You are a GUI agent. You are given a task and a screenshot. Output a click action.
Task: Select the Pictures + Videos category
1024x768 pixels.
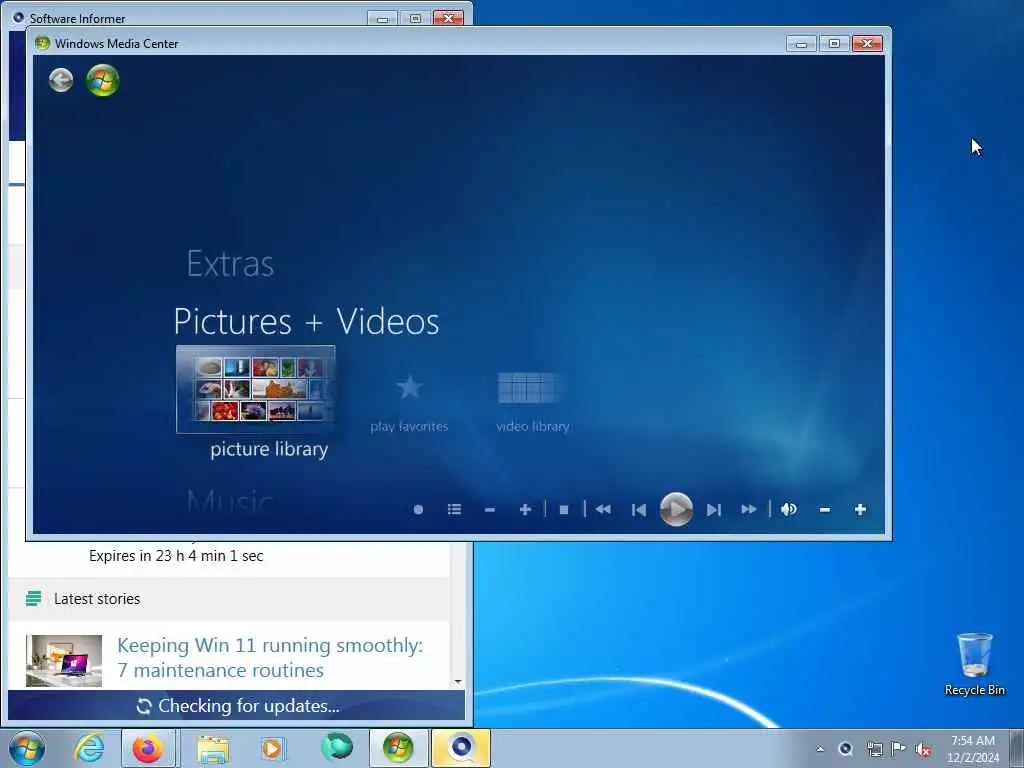pyautogui.click(x=306, y=321)
